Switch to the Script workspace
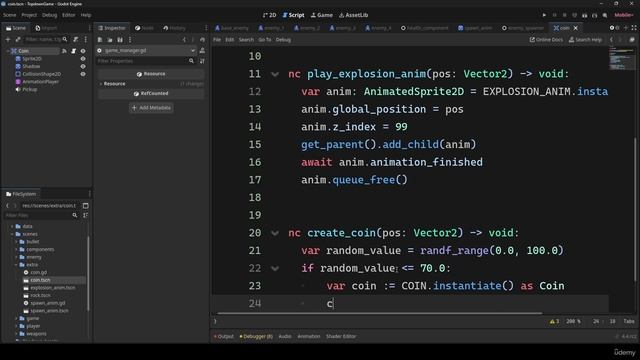Screen dimensions: 640x360 tap(293, 15)
